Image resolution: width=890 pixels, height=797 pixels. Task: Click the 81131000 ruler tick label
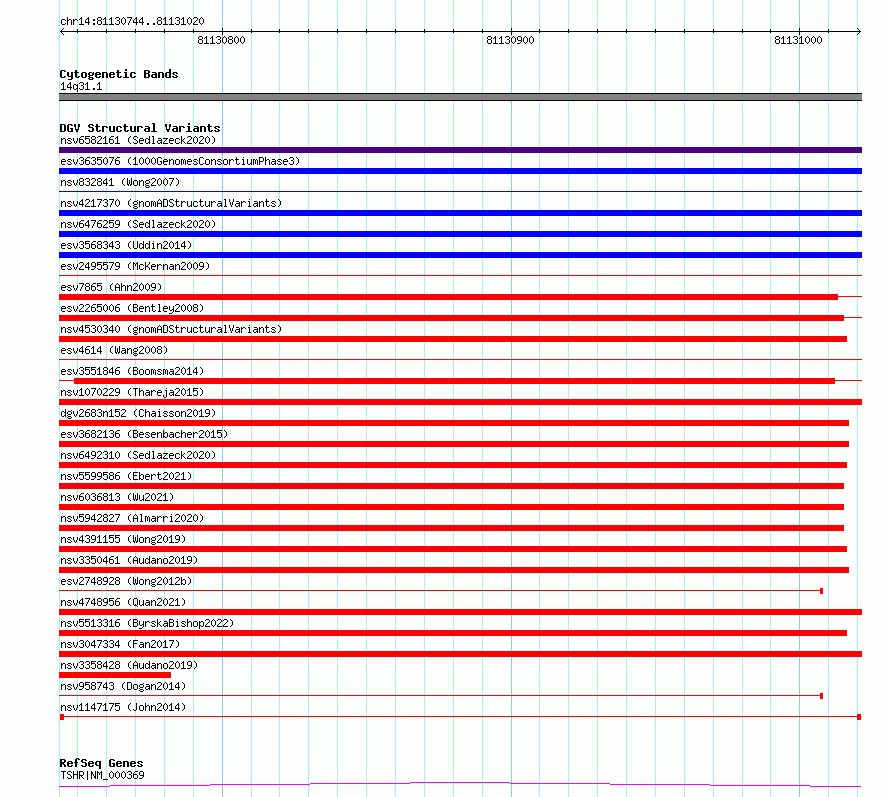798,40
